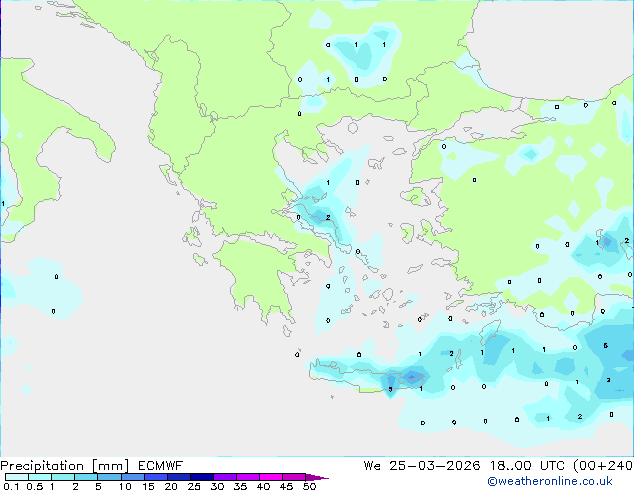Viewport: 634px width, 490px height.
Task: Choose the 2–5 mm turquoise legend segment
Action: pos(86,477)
